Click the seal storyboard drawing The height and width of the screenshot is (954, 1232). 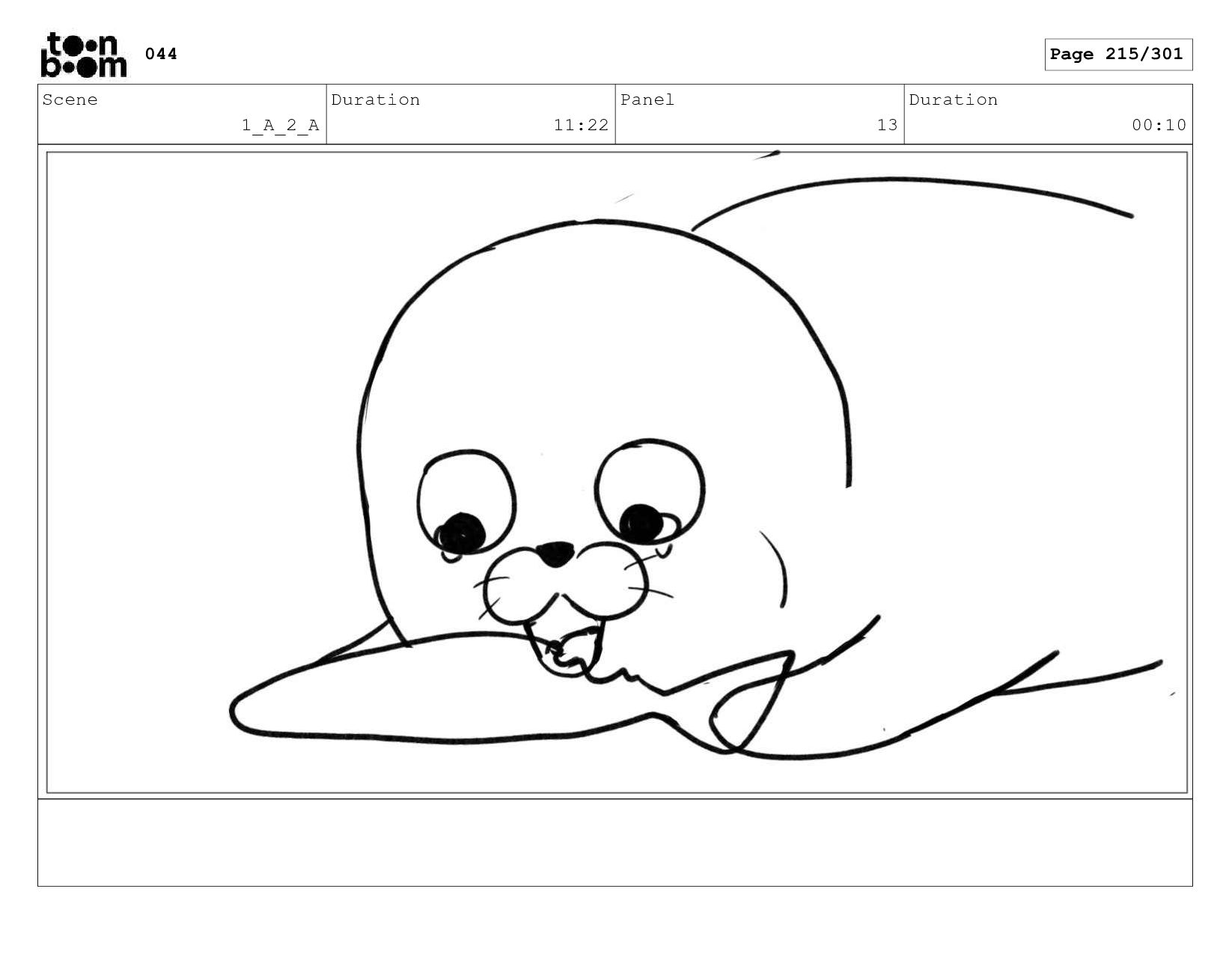617,472
